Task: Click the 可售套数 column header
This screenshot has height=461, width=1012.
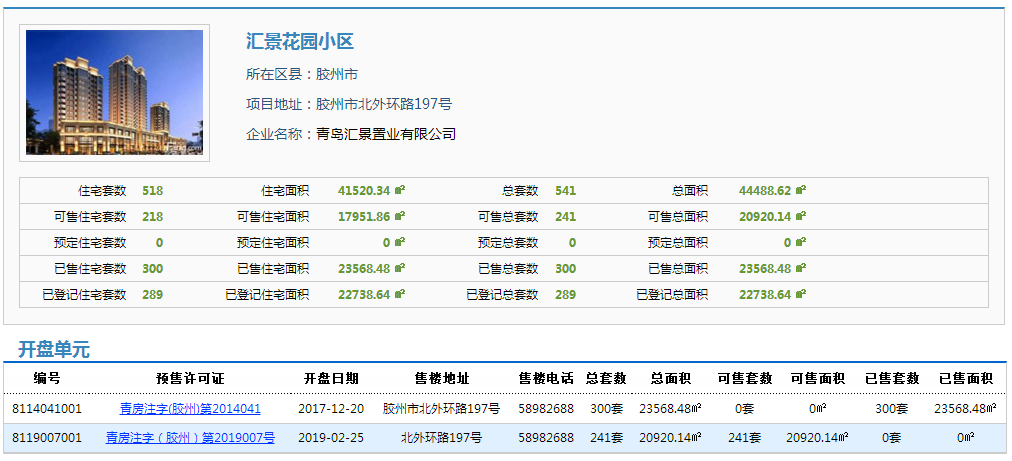Action: coord(745,379)
